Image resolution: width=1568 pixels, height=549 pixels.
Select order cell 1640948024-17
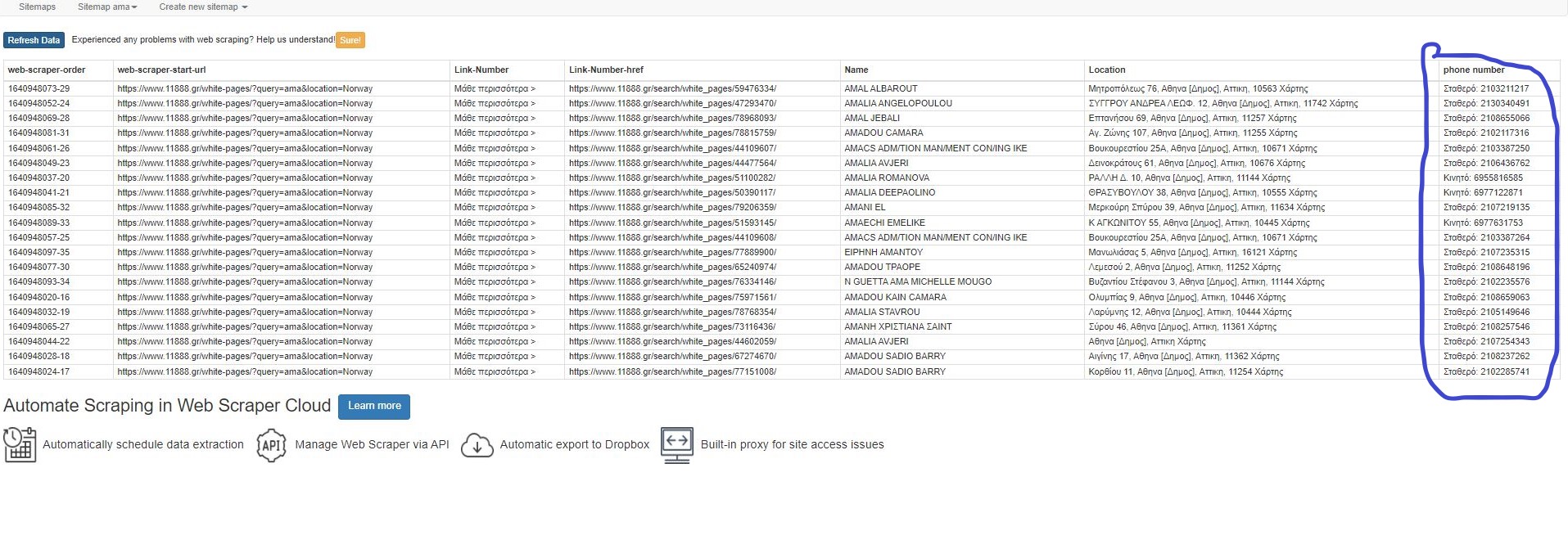[x=38, y=371]
